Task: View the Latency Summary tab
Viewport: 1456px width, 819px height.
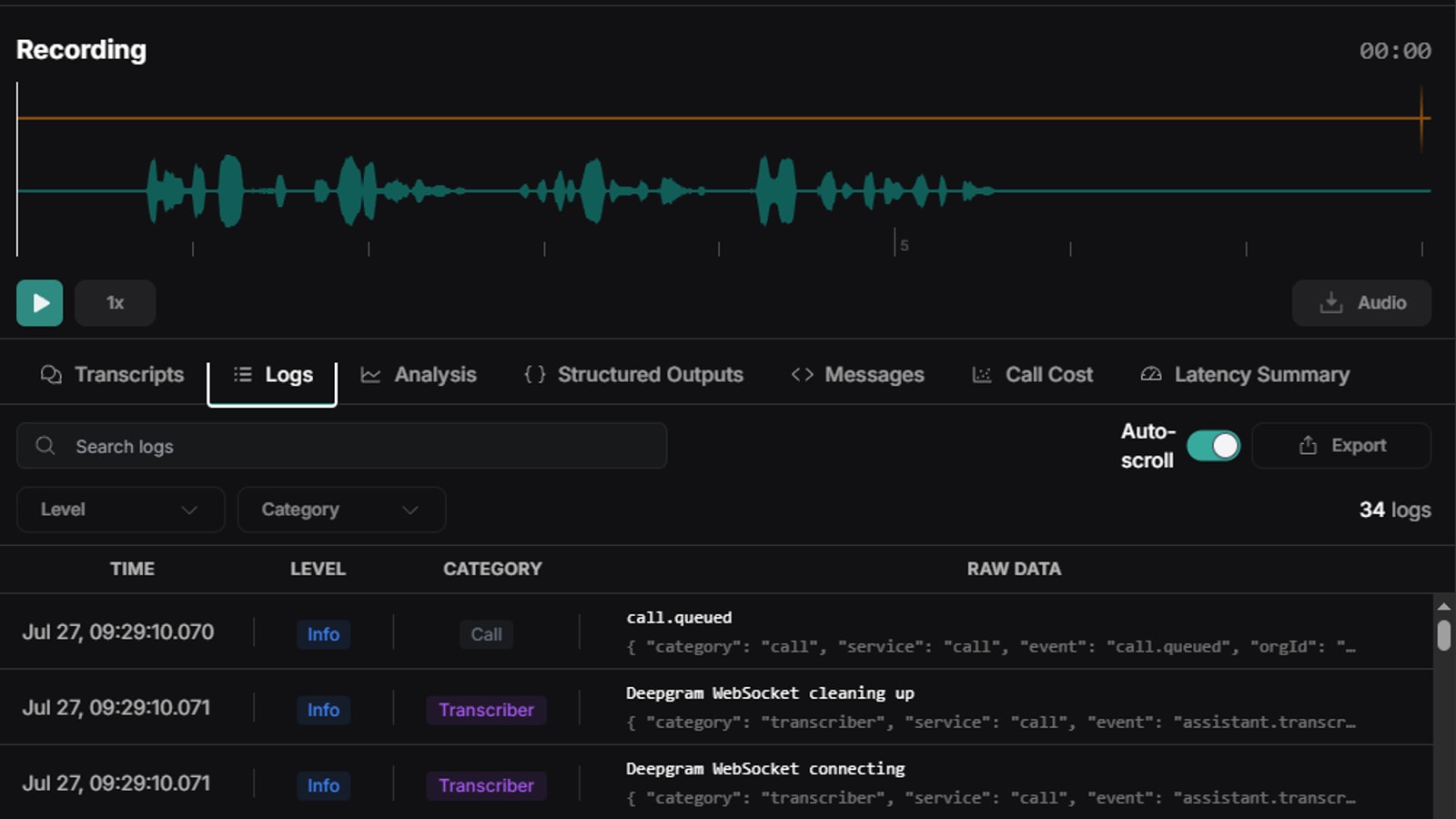Action: pos(1245,375)
